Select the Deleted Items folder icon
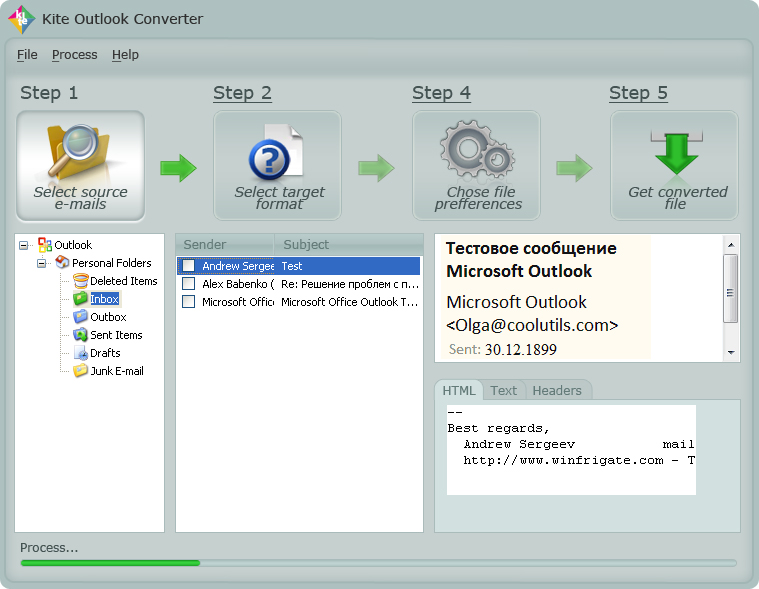Image resolution: width=759 pixels, height=589 pixels. tap(81, 281)
